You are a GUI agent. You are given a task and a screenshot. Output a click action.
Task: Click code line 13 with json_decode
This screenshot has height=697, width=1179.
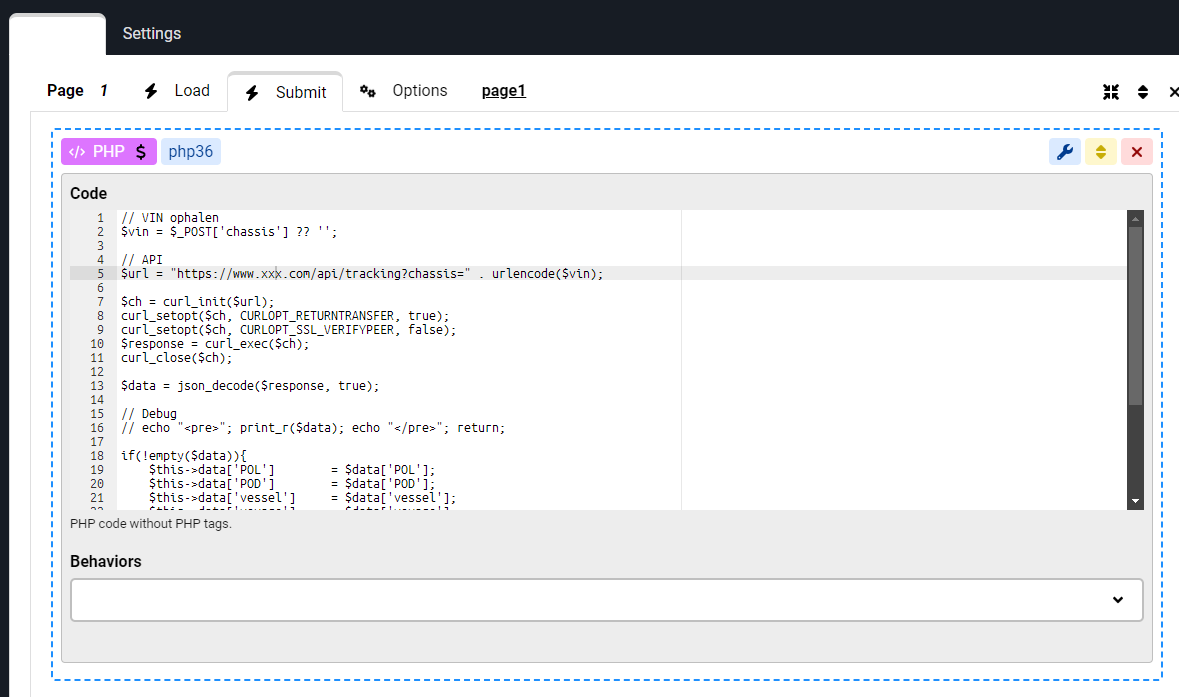pos(250,386)
